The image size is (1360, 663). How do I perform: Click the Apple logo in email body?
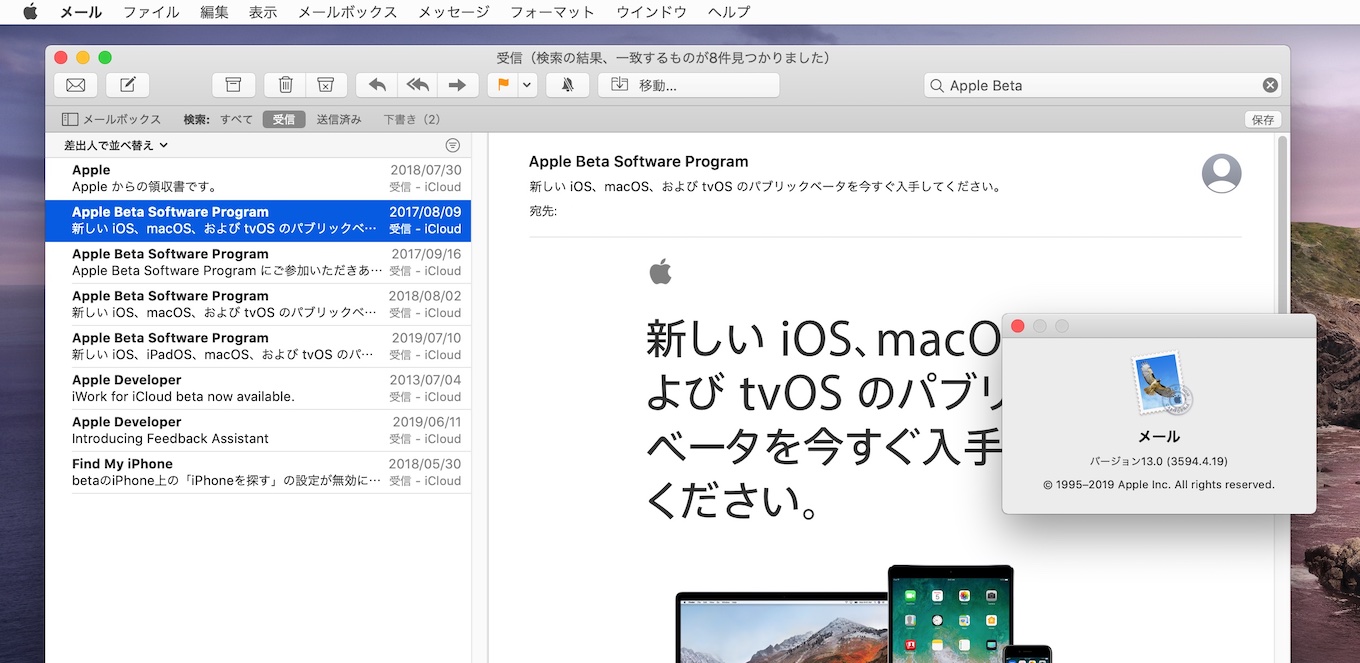[x=660, y=271]
